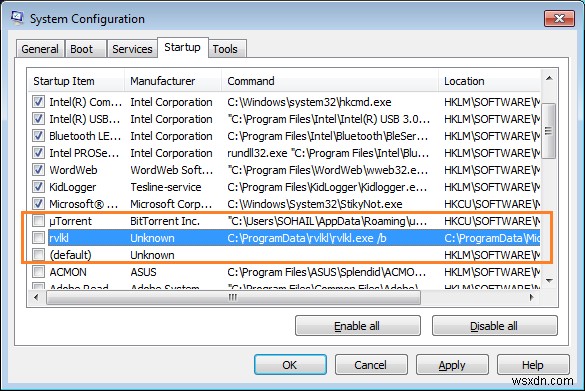Click the horizontal scrollbar left arrow

(x=36, y=297)
